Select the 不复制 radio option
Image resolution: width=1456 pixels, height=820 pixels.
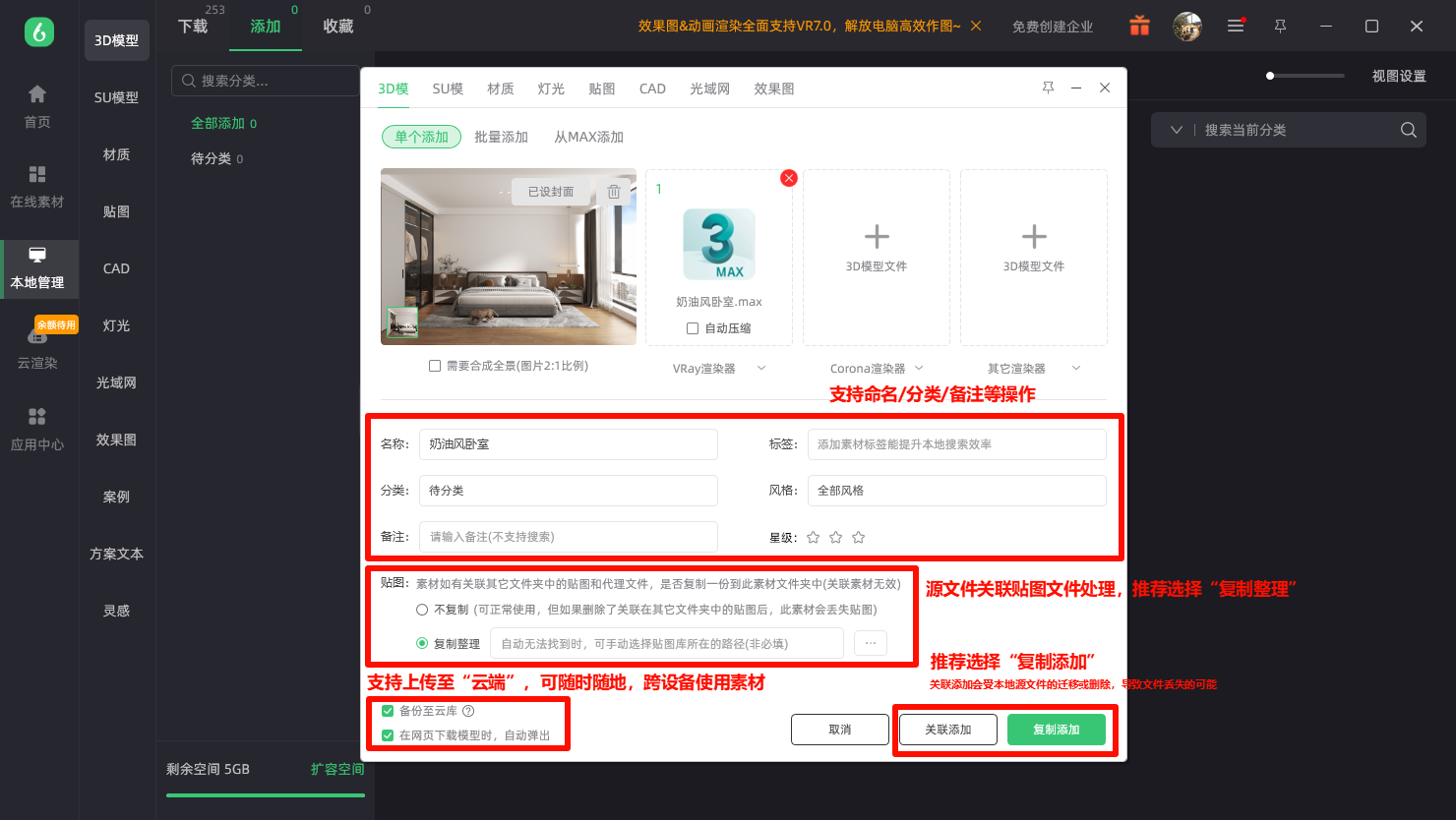click(x=422, y=610)
